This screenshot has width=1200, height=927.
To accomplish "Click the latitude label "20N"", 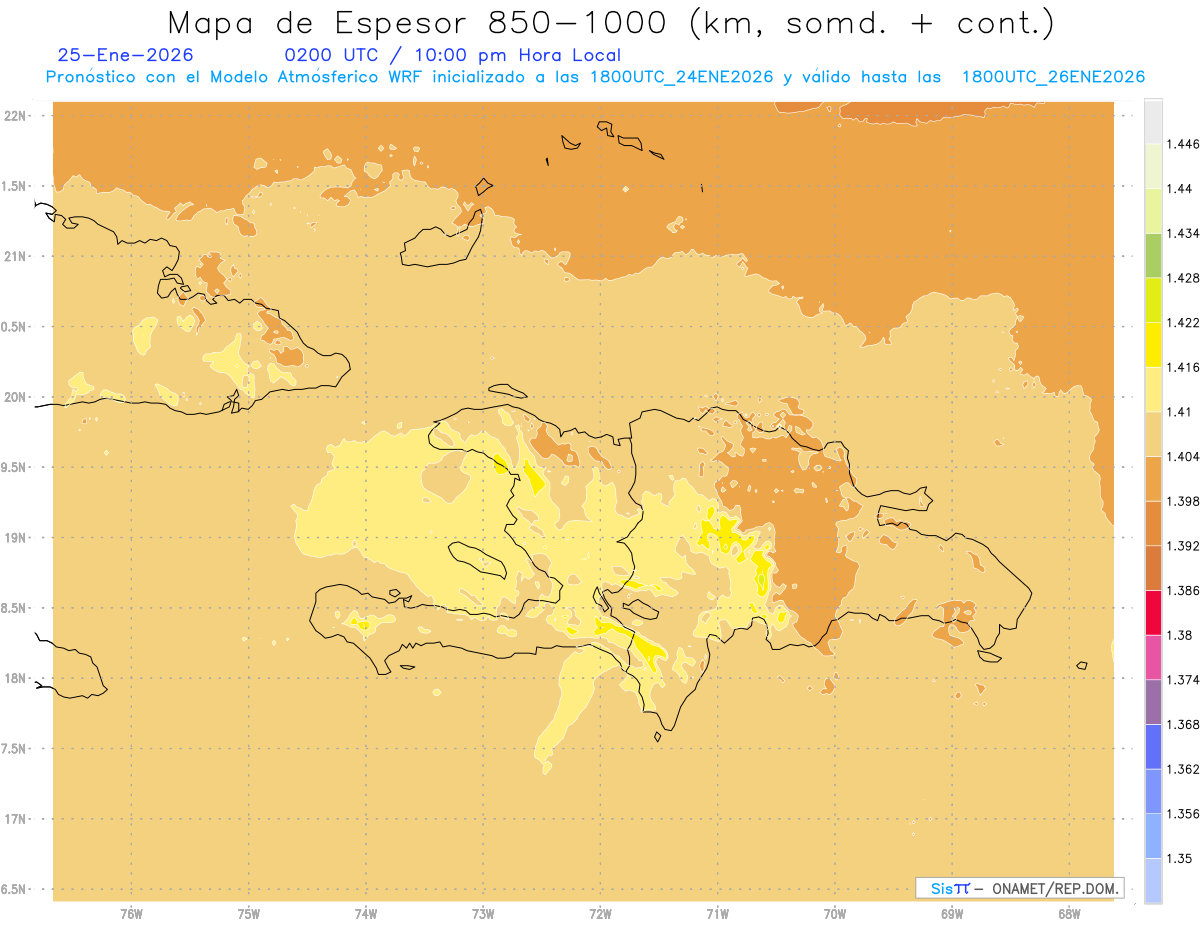I will pos(16,397).
